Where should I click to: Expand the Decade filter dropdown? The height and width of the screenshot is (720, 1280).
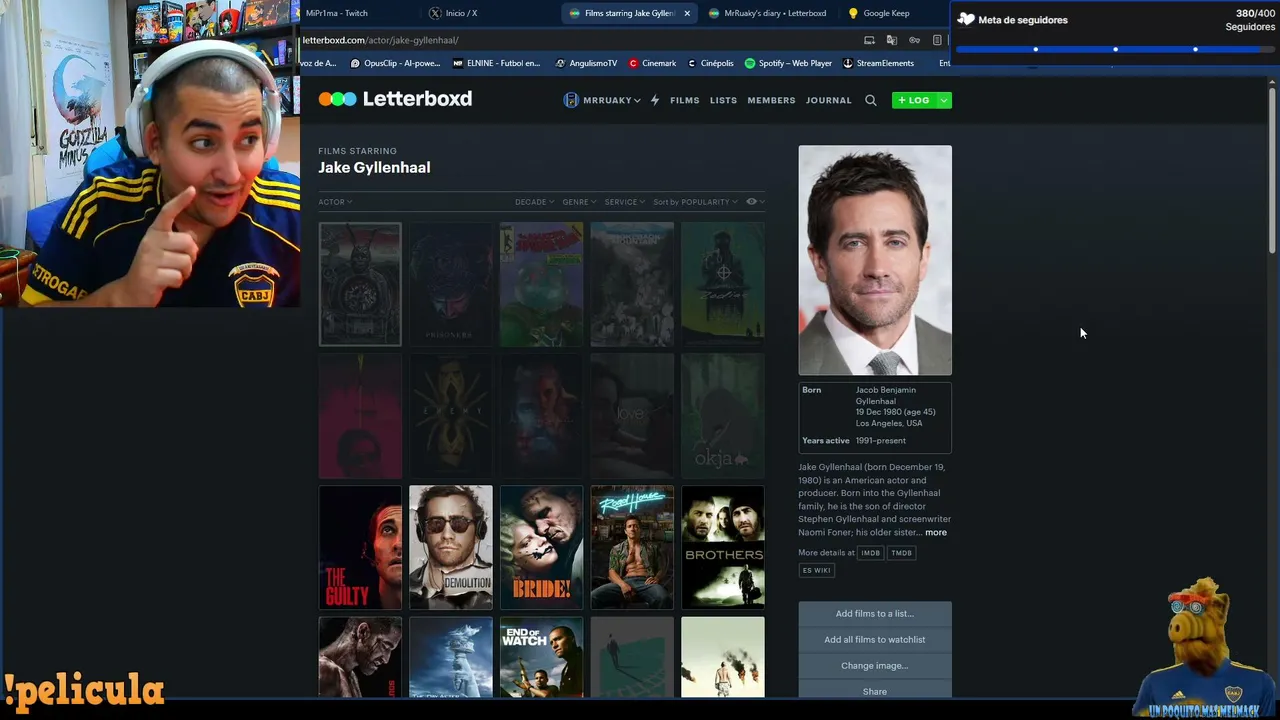click(534, 202)
